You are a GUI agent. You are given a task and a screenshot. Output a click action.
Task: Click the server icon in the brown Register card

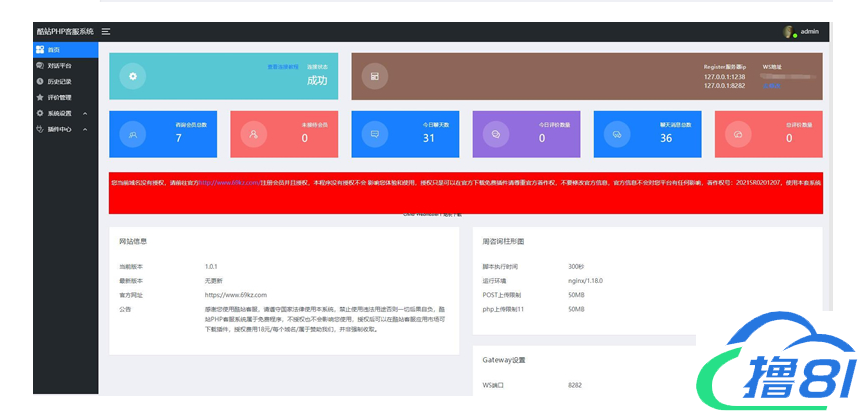click(375, 76)
